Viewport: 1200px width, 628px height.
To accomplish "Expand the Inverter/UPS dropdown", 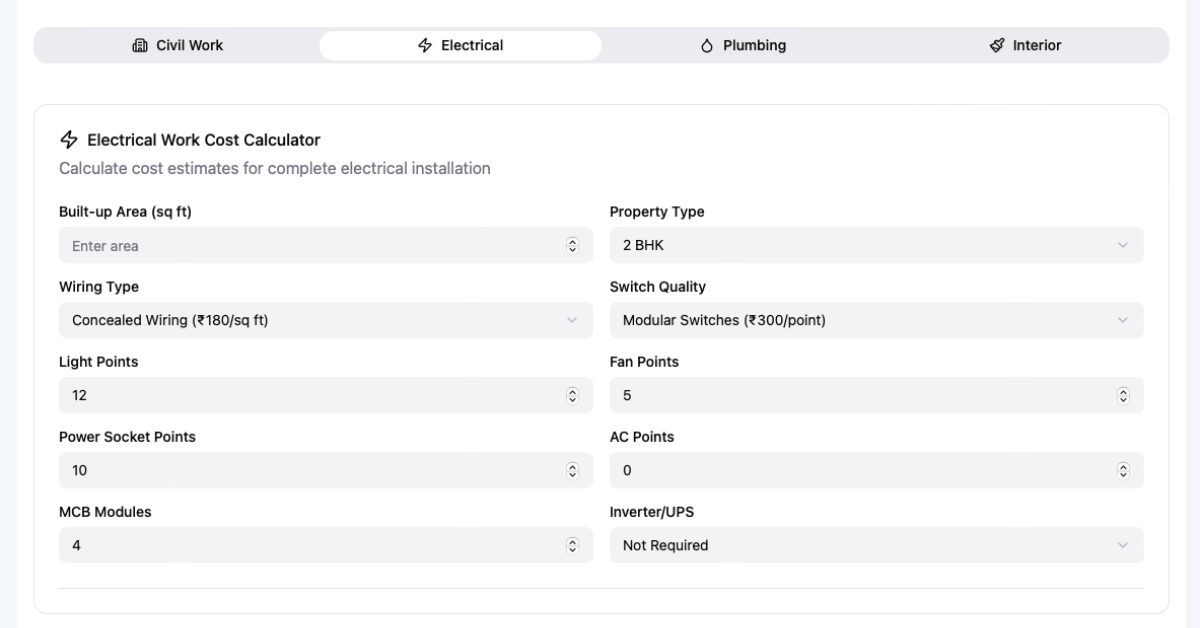I will [x=876, y=545].
